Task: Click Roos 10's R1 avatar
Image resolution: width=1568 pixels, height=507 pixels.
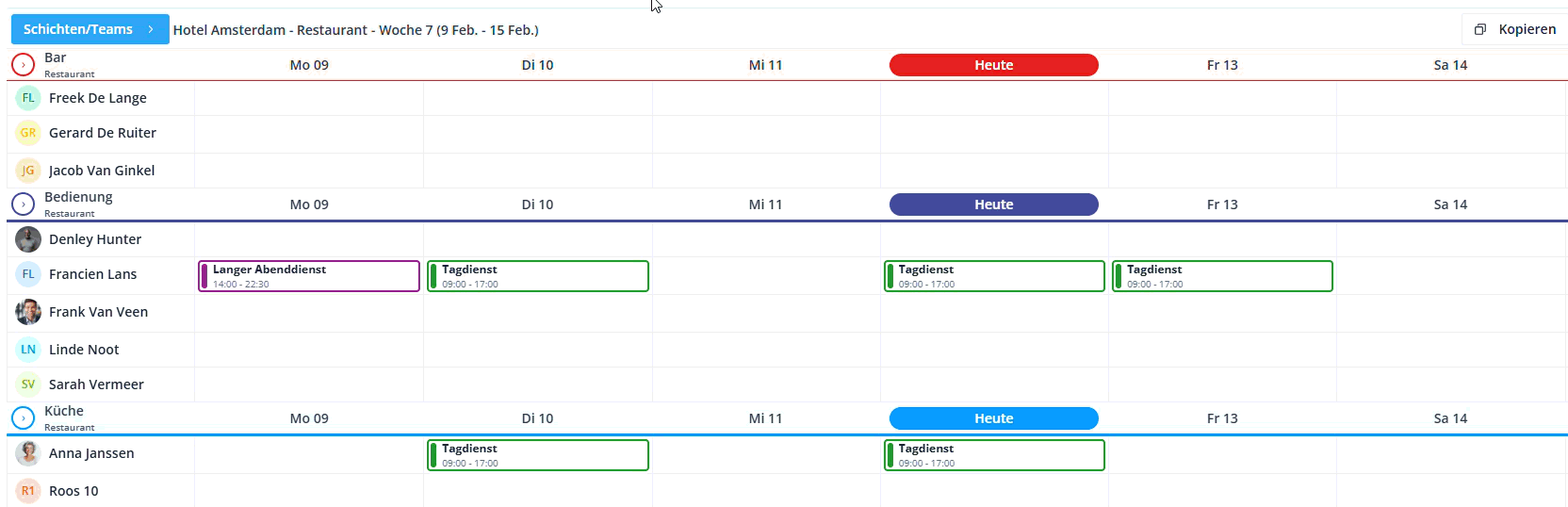Action: tap(28, 491)
